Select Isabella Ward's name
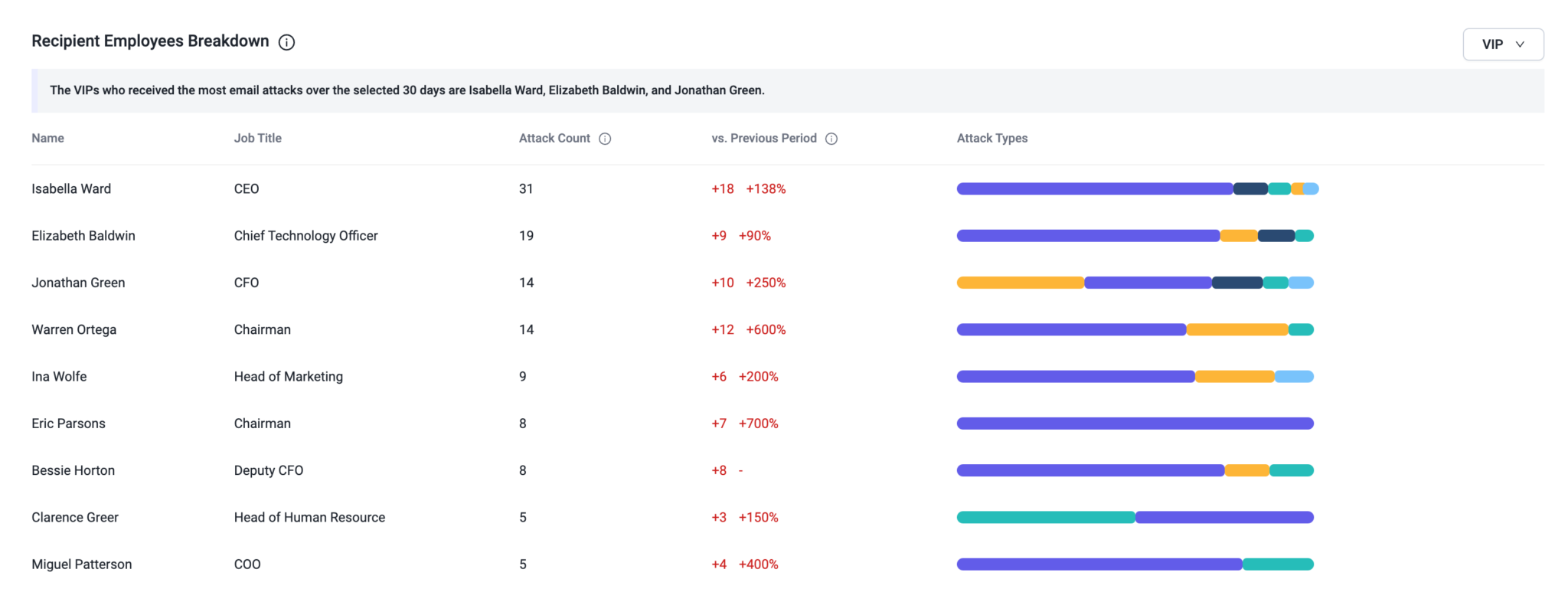The image size is (1568, 602). [71, 188]
